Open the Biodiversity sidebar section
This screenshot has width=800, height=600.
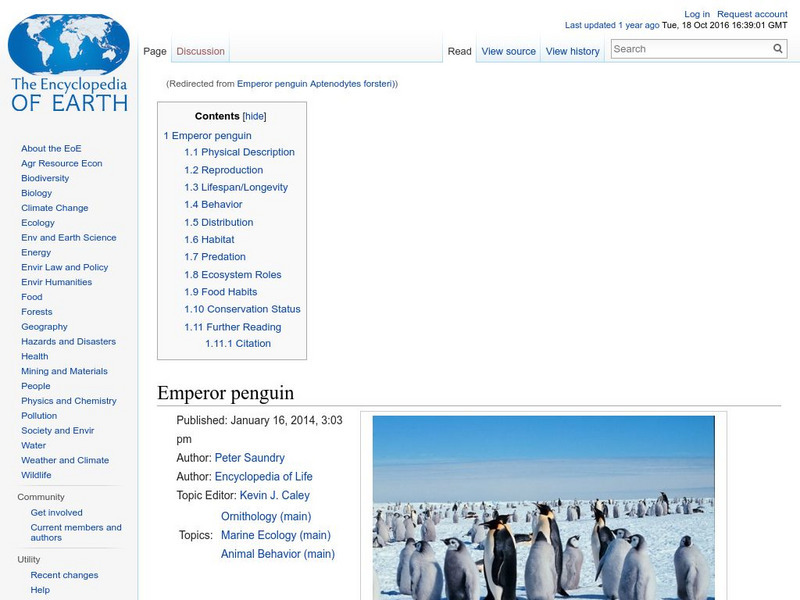[47, 178]
